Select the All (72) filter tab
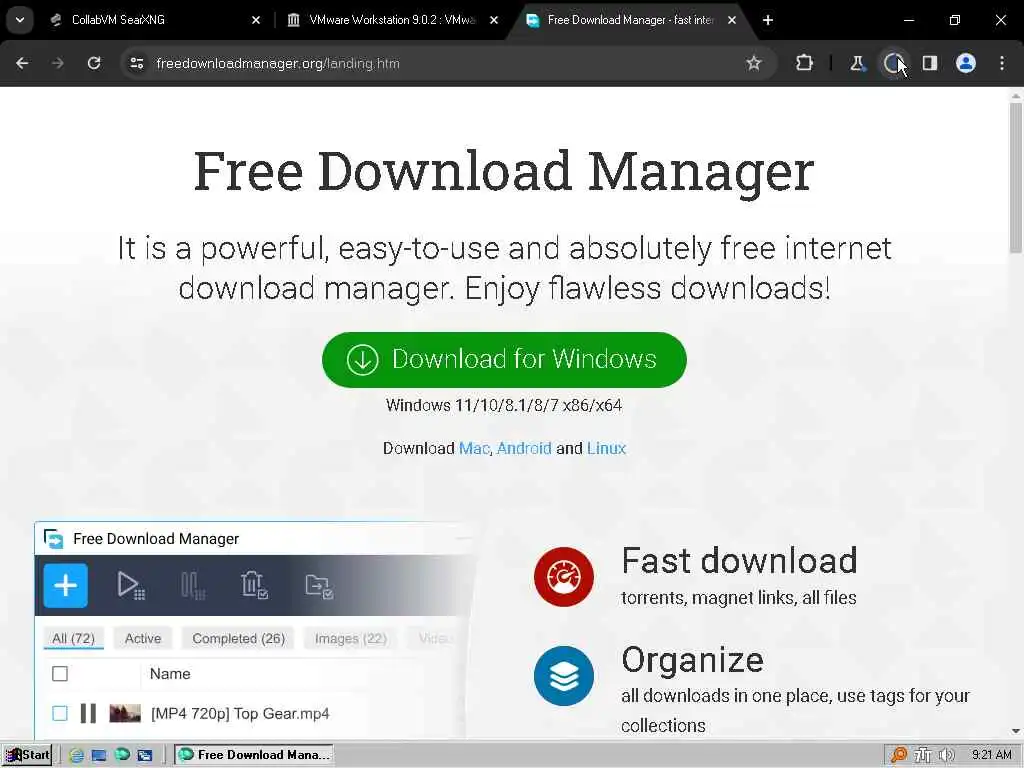This screenshot has height=768, width=1024. pos(74,638)
